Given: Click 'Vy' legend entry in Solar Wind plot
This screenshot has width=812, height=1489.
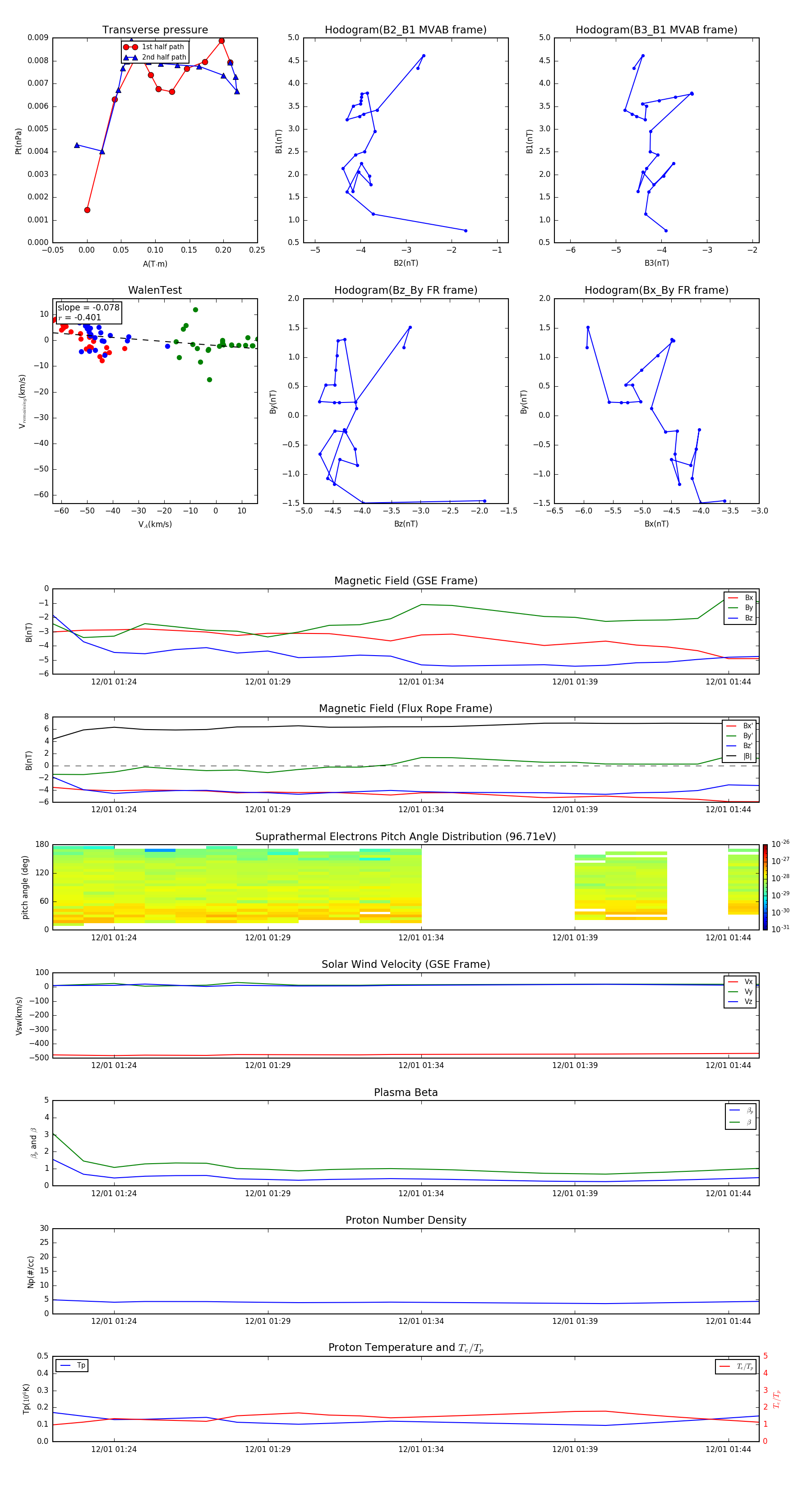Looking at the screenshot, I should [x=741, y=992].
